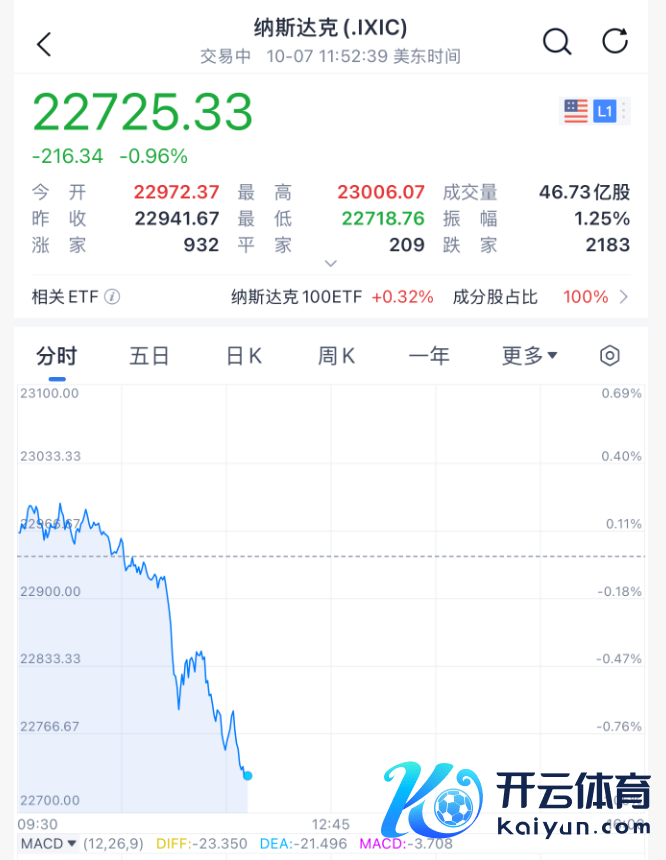Open constituent stocks share arrow

[x=625, y=297]
